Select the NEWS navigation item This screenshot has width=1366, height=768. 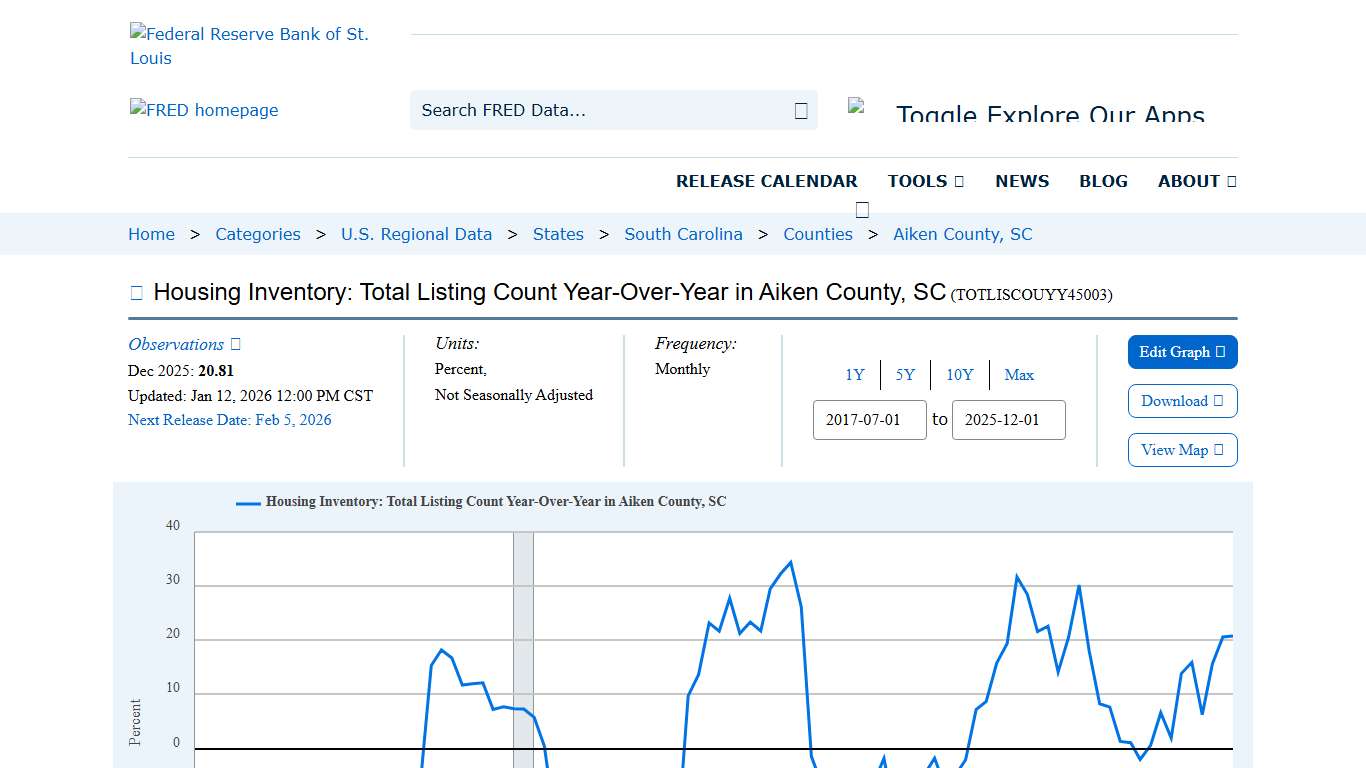pyautogui.click(x=1022, y=181)
